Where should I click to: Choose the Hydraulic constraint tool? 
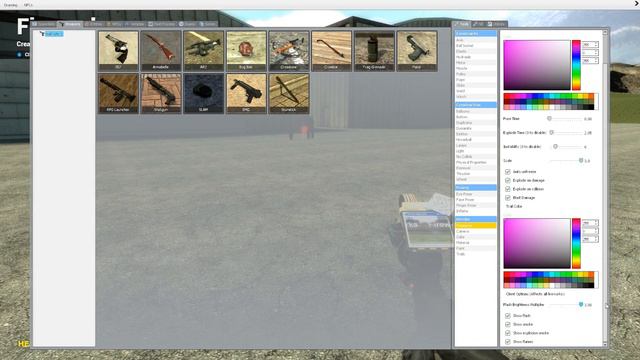(x=476, y=57)
